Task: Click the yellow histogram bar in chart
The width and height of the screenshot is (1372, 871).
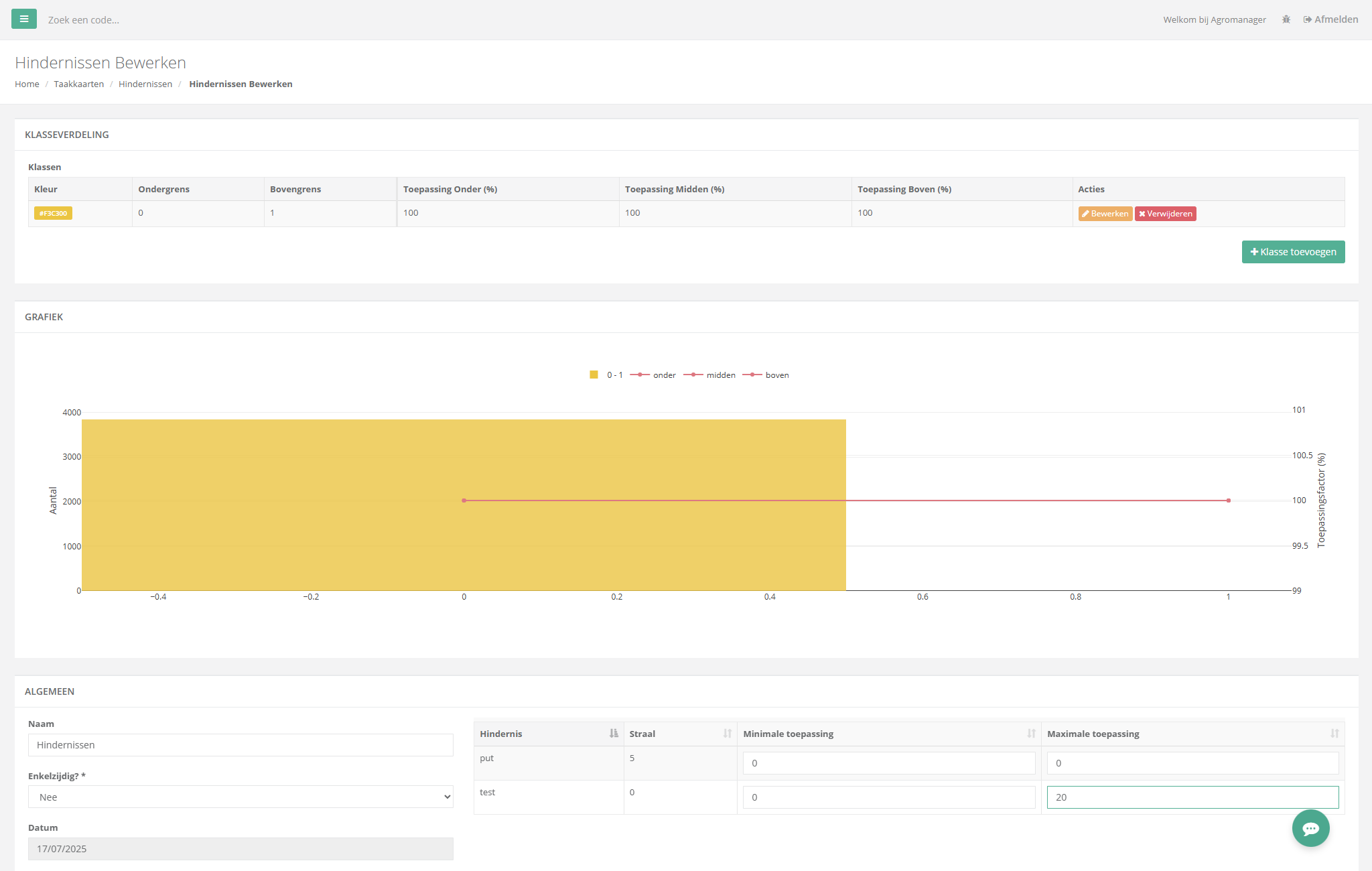Action: (464, 505)
